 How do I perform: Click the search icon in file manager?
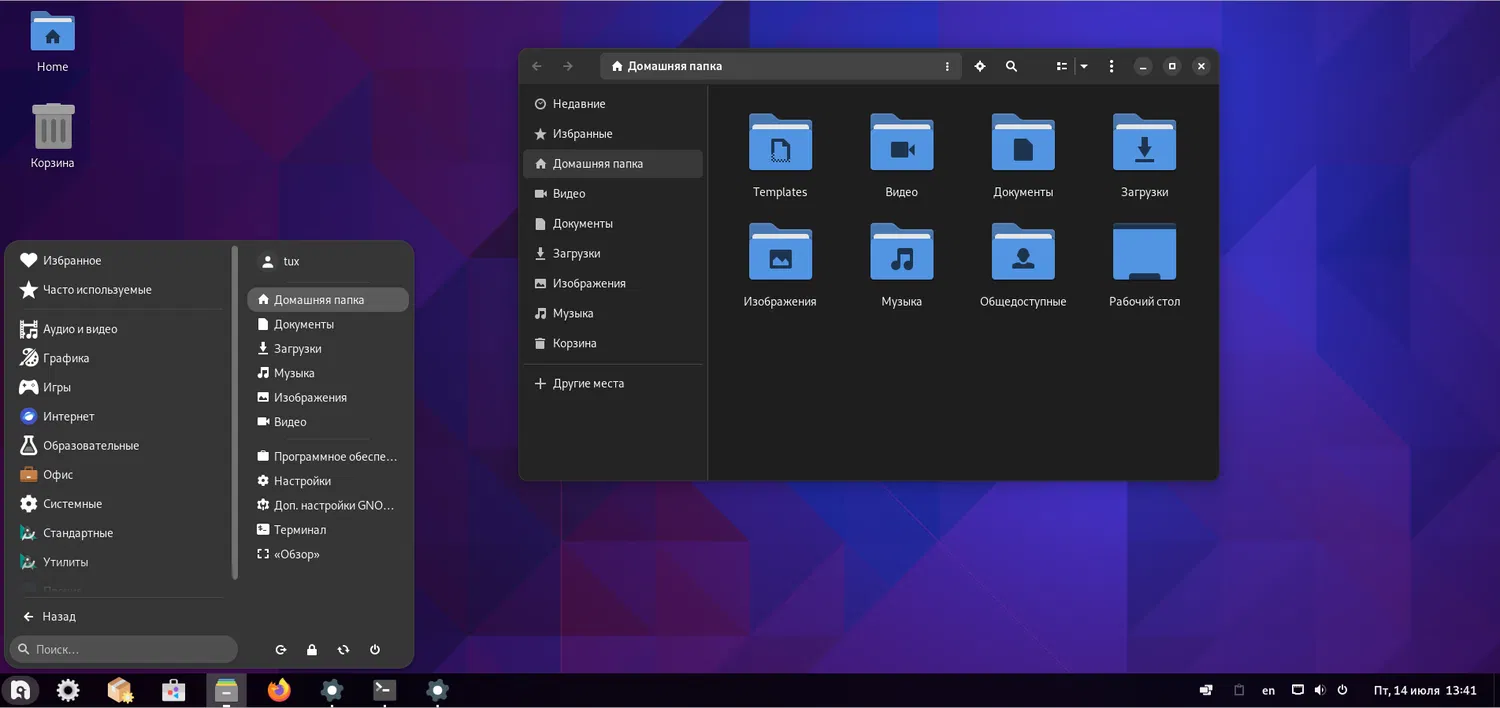(x=1011, y=66)
